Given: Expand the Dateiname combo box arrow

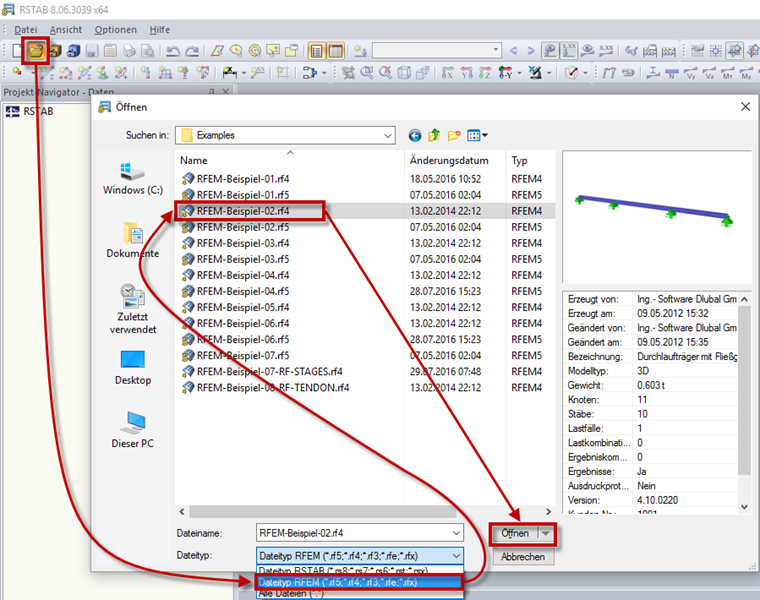Looking at the screenshot, I should pos(456,533).
